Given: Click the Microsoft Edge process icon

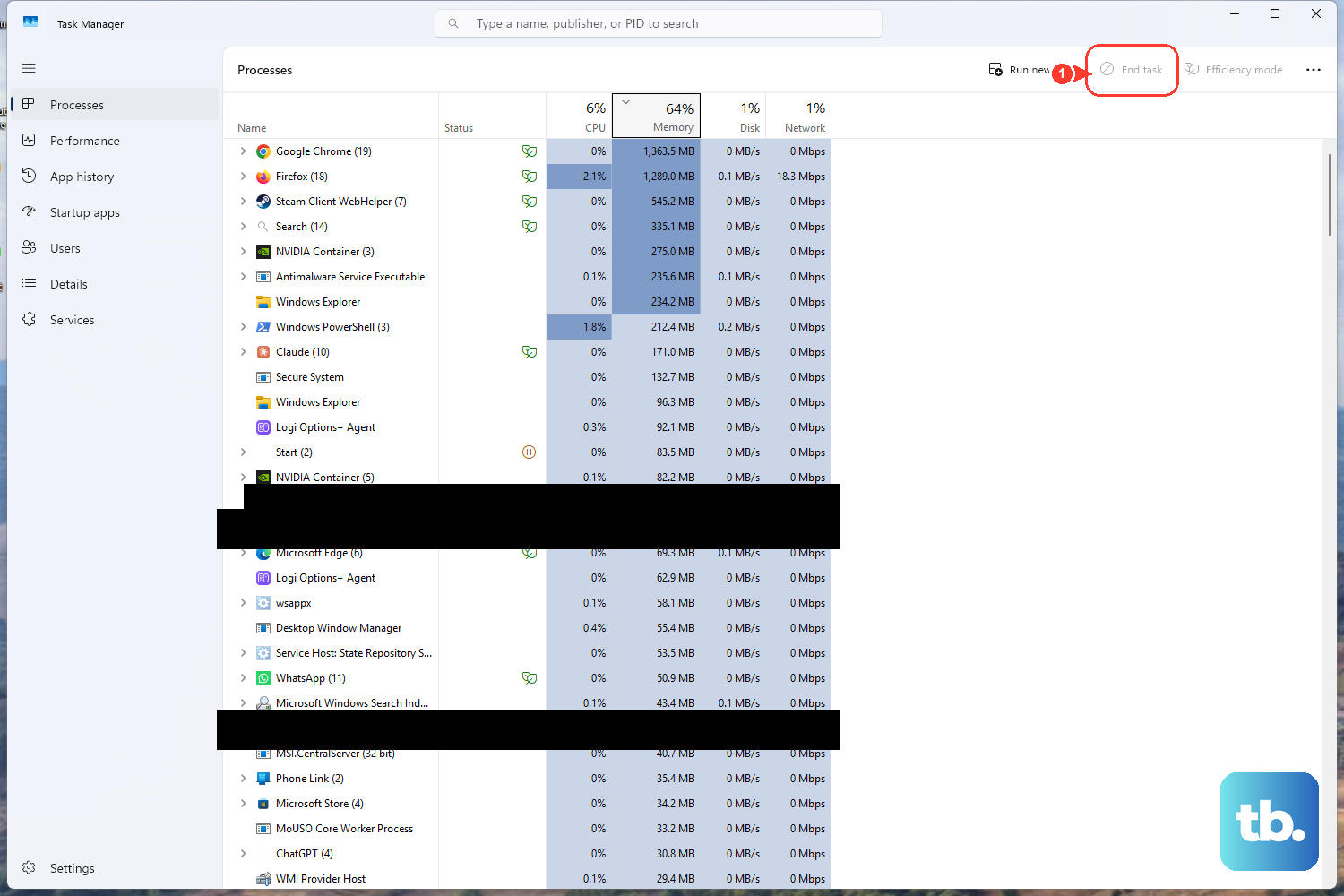Looking at the screenshot, I should click(x=263, y=554).
